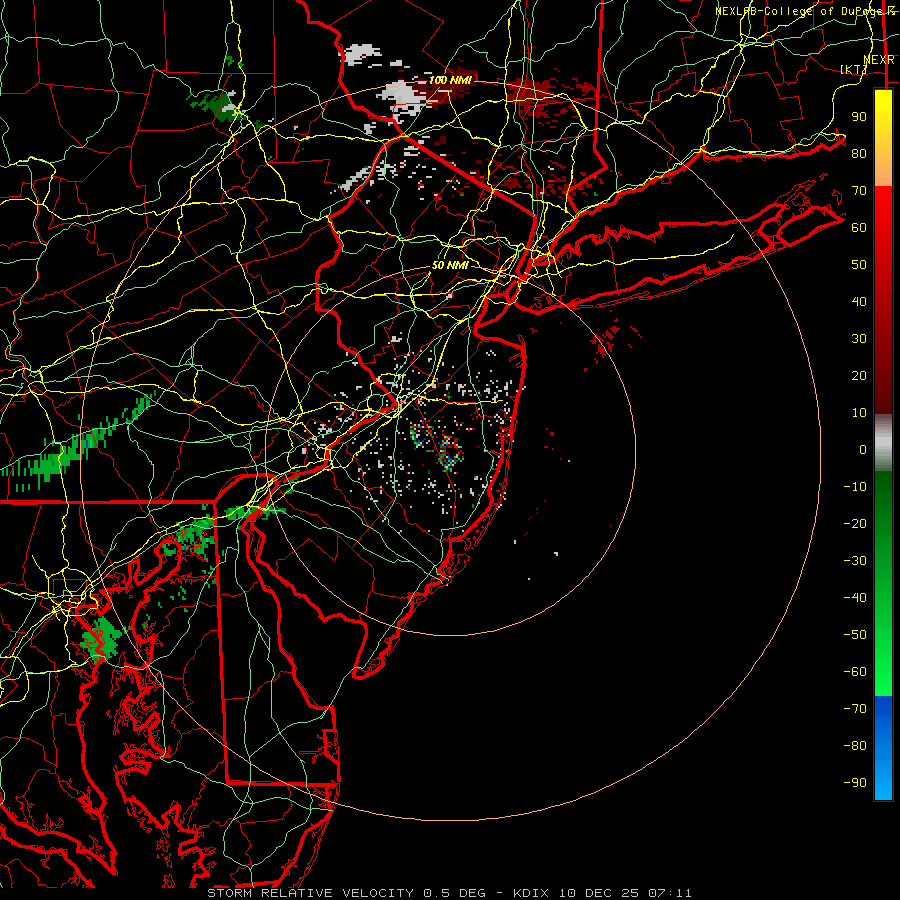This screenshot has width=900, height=900.
Task: Click the -10 scale value
Action: point(855,487)
